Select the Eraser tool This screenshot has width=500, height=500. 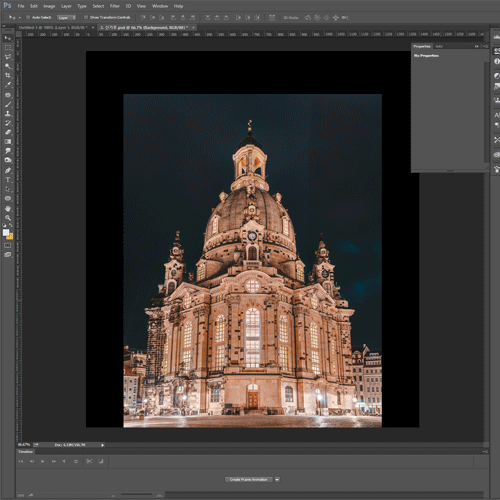[8, 132]
